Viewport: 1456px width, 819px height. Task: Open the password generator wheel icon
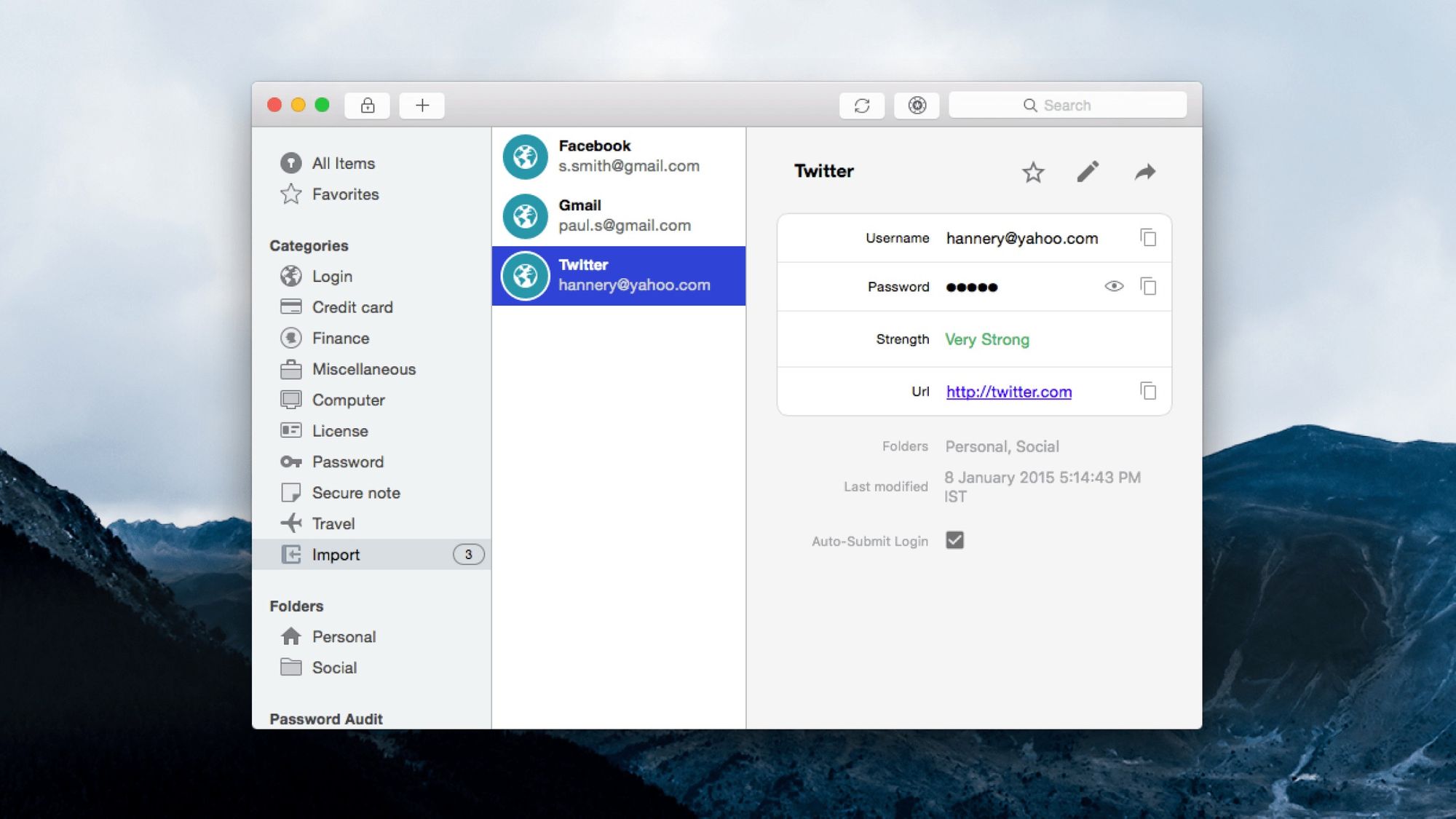pos(917,106)
